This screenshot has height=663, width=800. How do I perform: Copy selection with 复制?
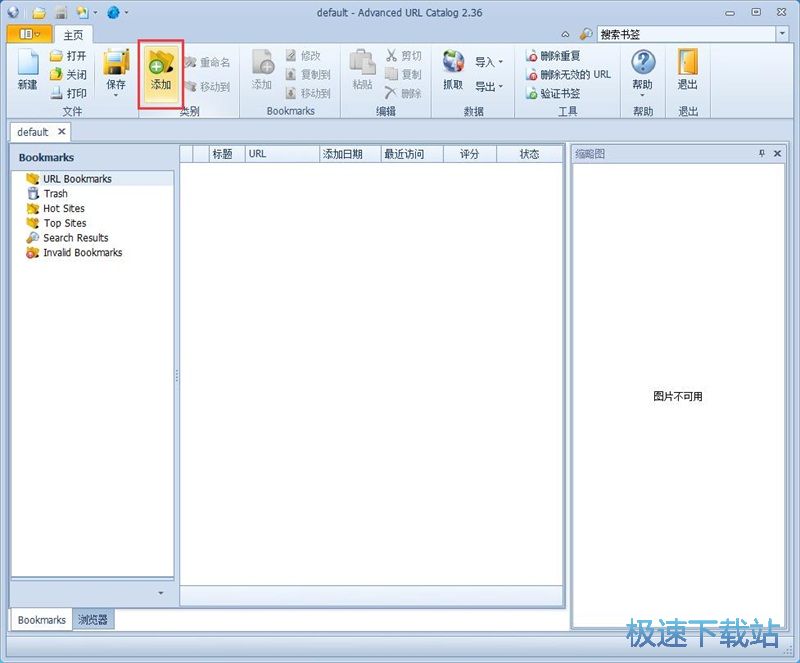[404, 75]
